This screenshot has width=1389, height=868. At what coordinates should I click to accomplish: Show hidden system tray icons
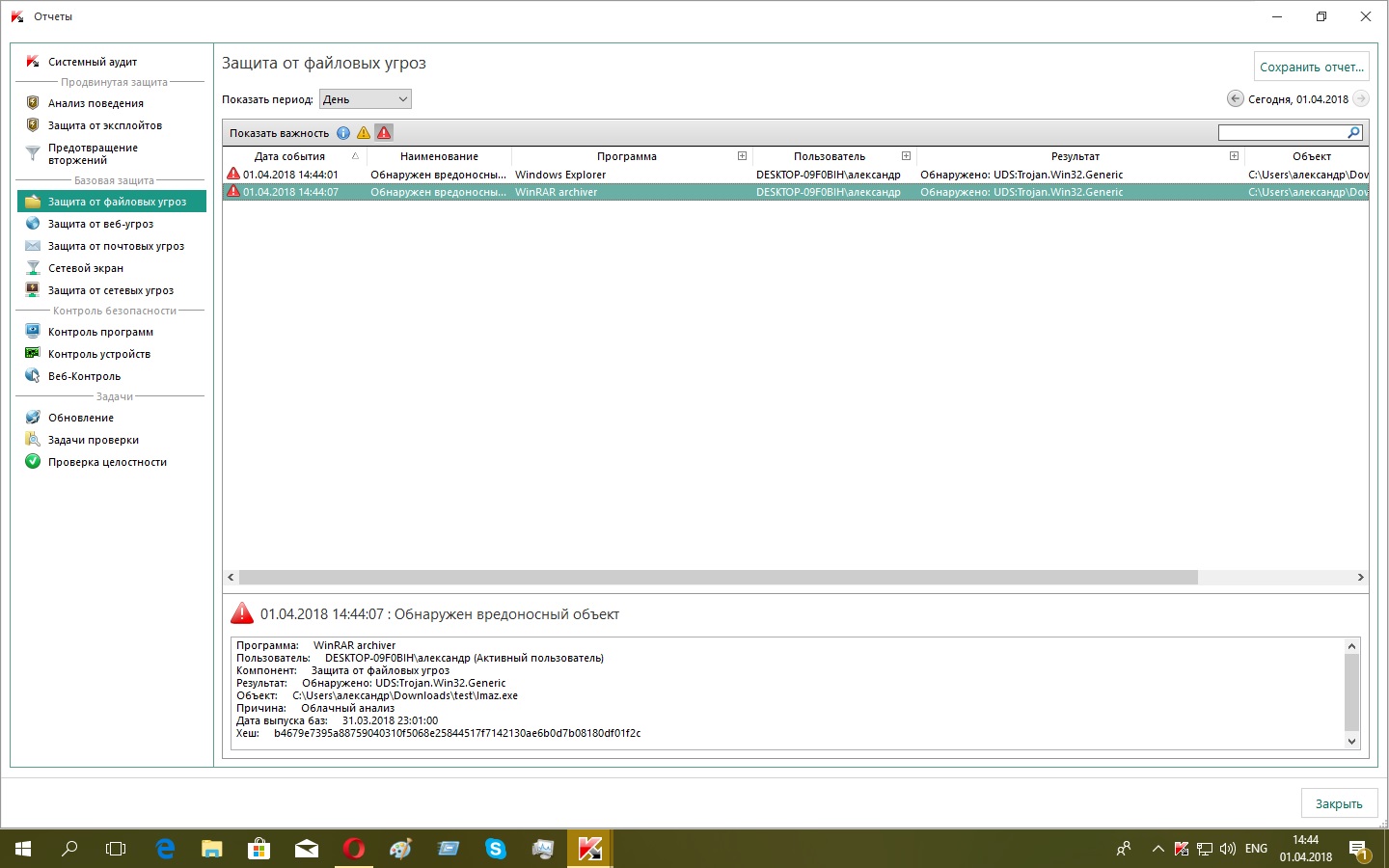1157,849
